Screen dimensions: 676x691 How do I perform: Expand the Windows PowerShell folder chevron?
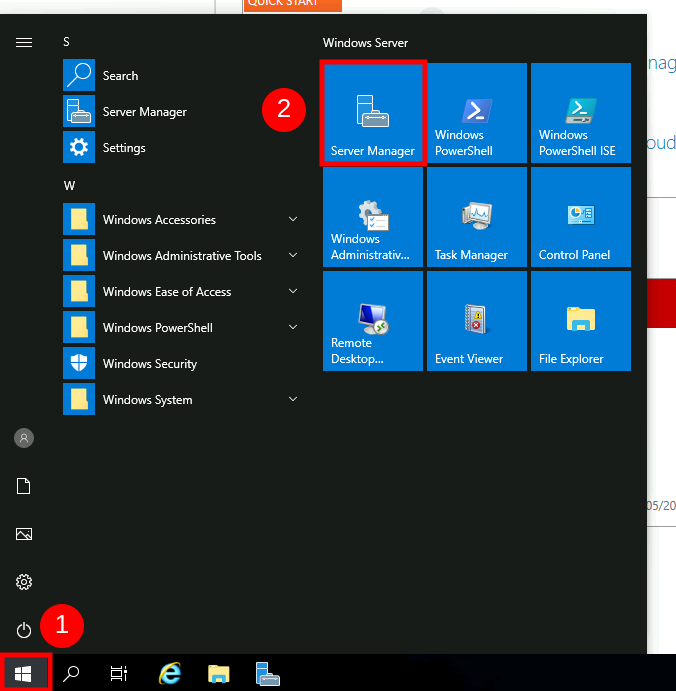click(293, 327)
